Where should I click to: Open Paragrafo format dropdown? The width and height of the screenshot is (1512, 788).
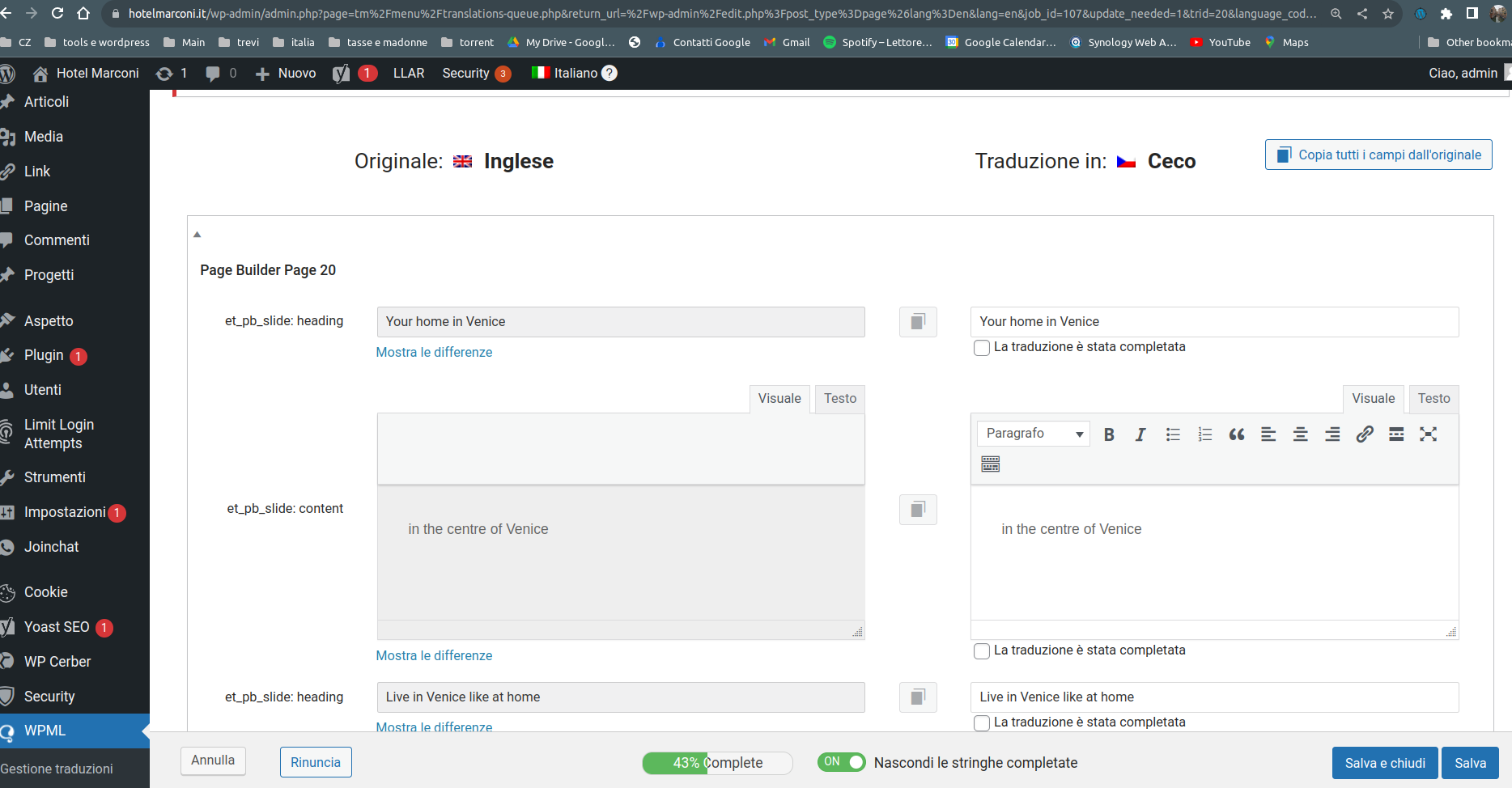coord(1034,434)
